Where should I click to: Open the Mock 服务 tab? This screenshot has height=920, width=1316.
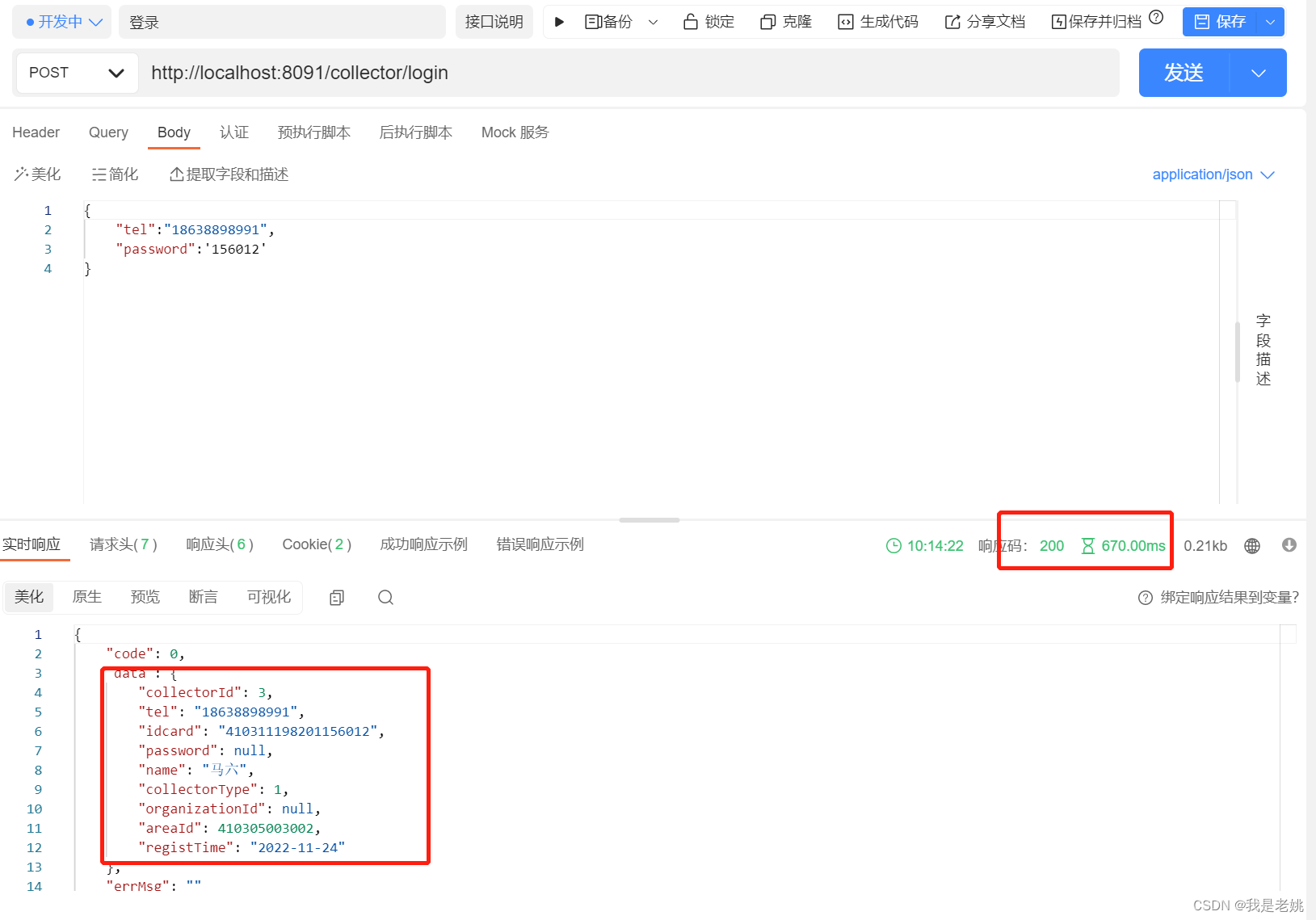[515, 132]
